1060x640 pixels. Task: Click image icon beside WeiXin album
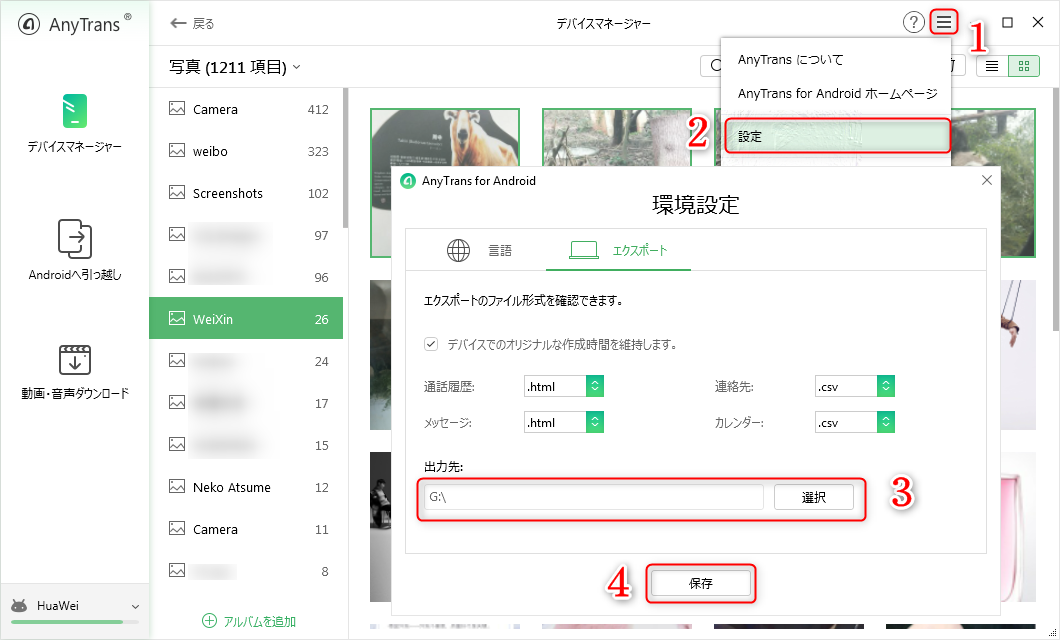pos(177,318)
